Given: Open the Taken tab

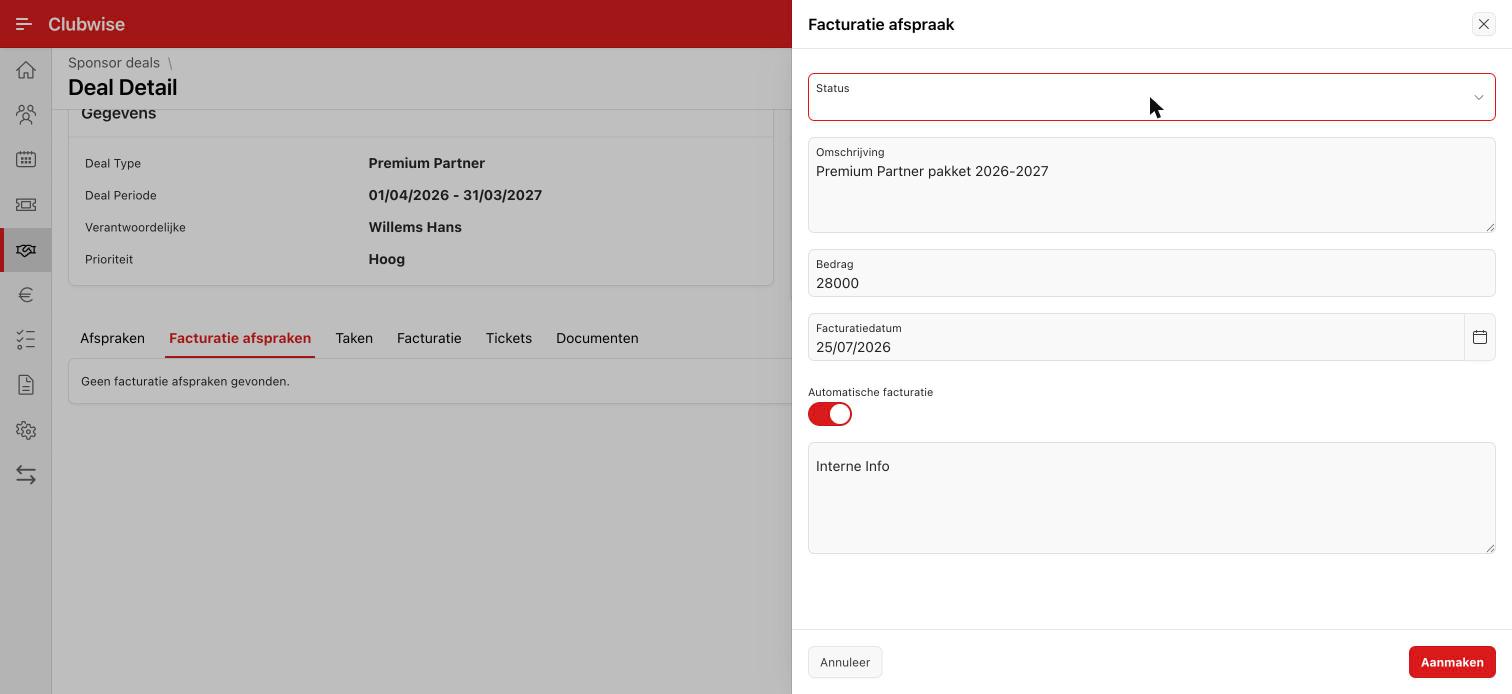Looking at the screenshot, I should click(x=354, y=338).
